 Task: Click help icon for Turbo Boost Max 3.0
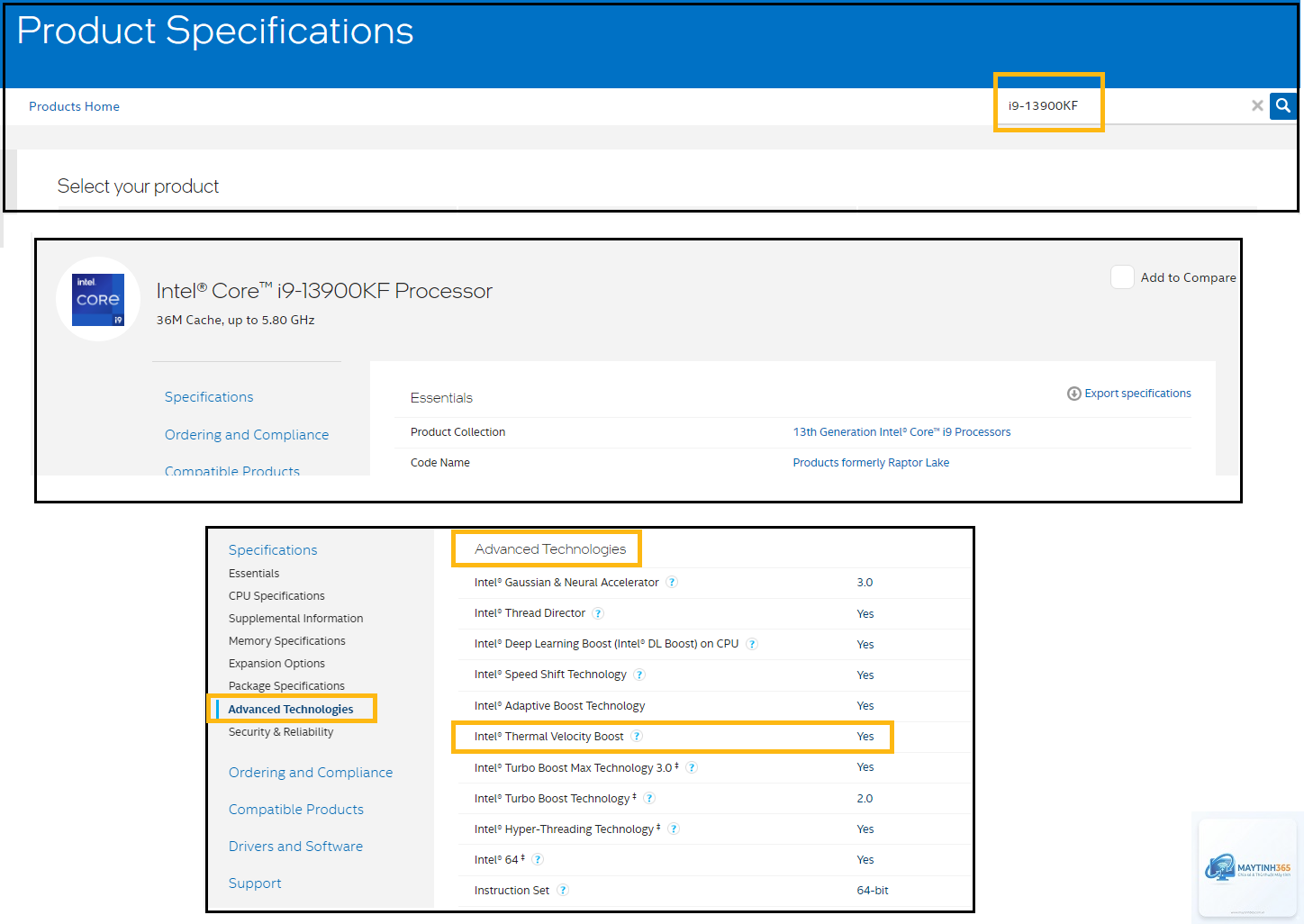coord(692,768)
